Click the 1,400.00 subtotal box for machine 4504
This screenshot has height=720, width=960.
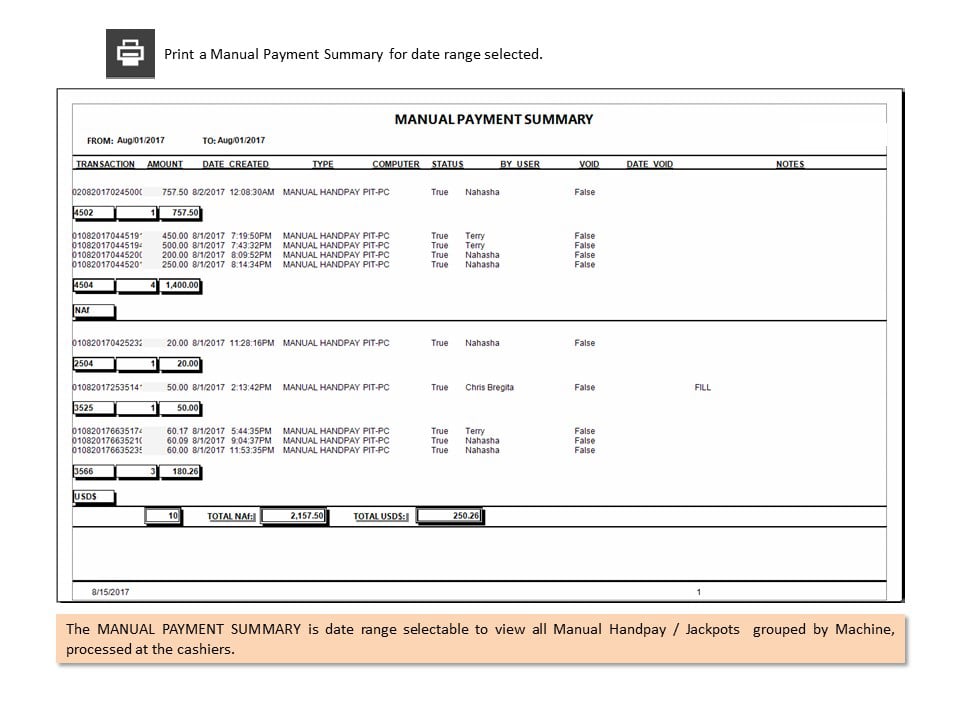(181, 285)
